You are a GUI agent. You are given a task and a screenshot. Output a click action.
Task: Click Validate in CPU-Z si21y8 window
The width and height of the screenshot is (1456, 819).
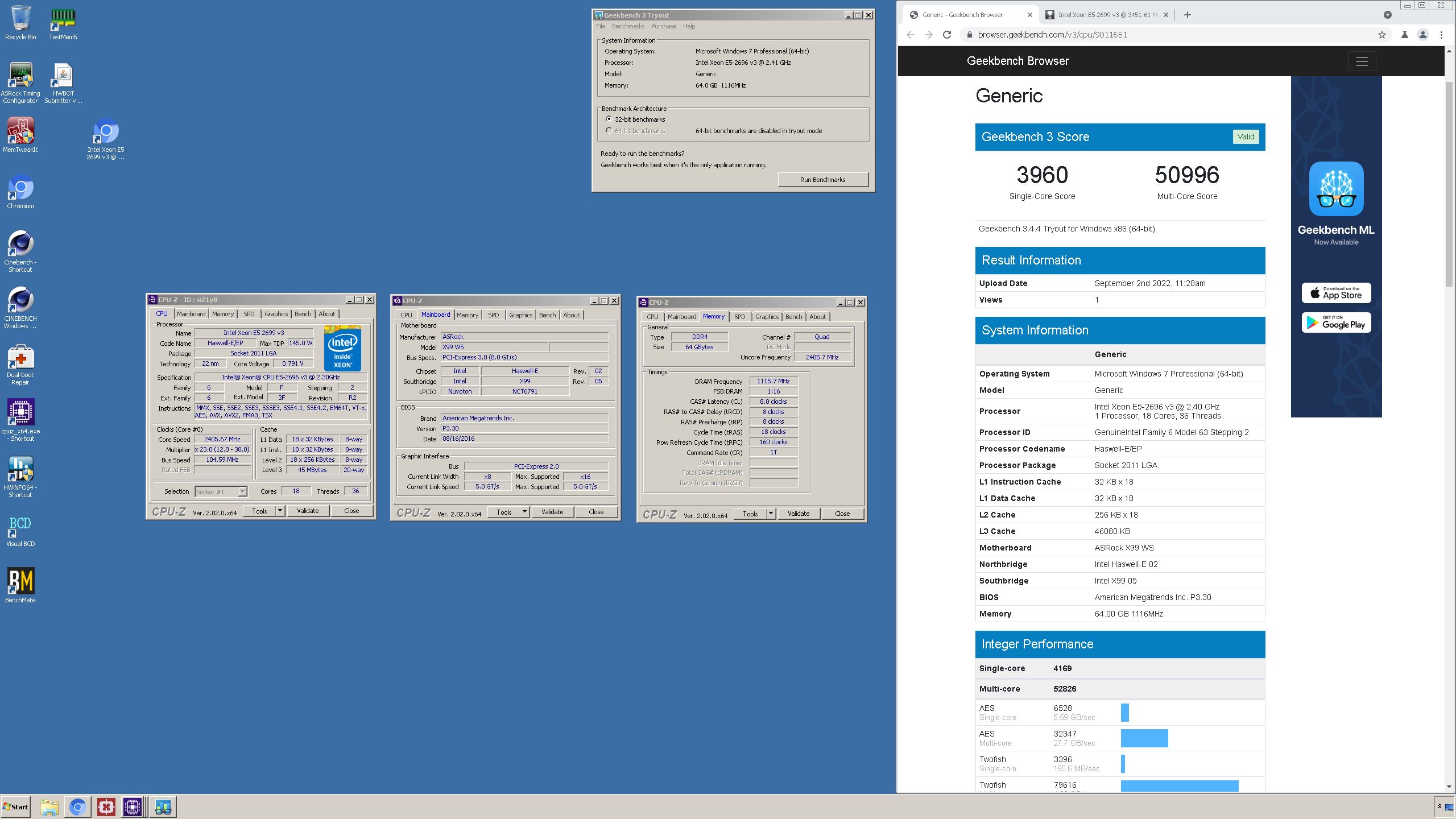point(308,511)
